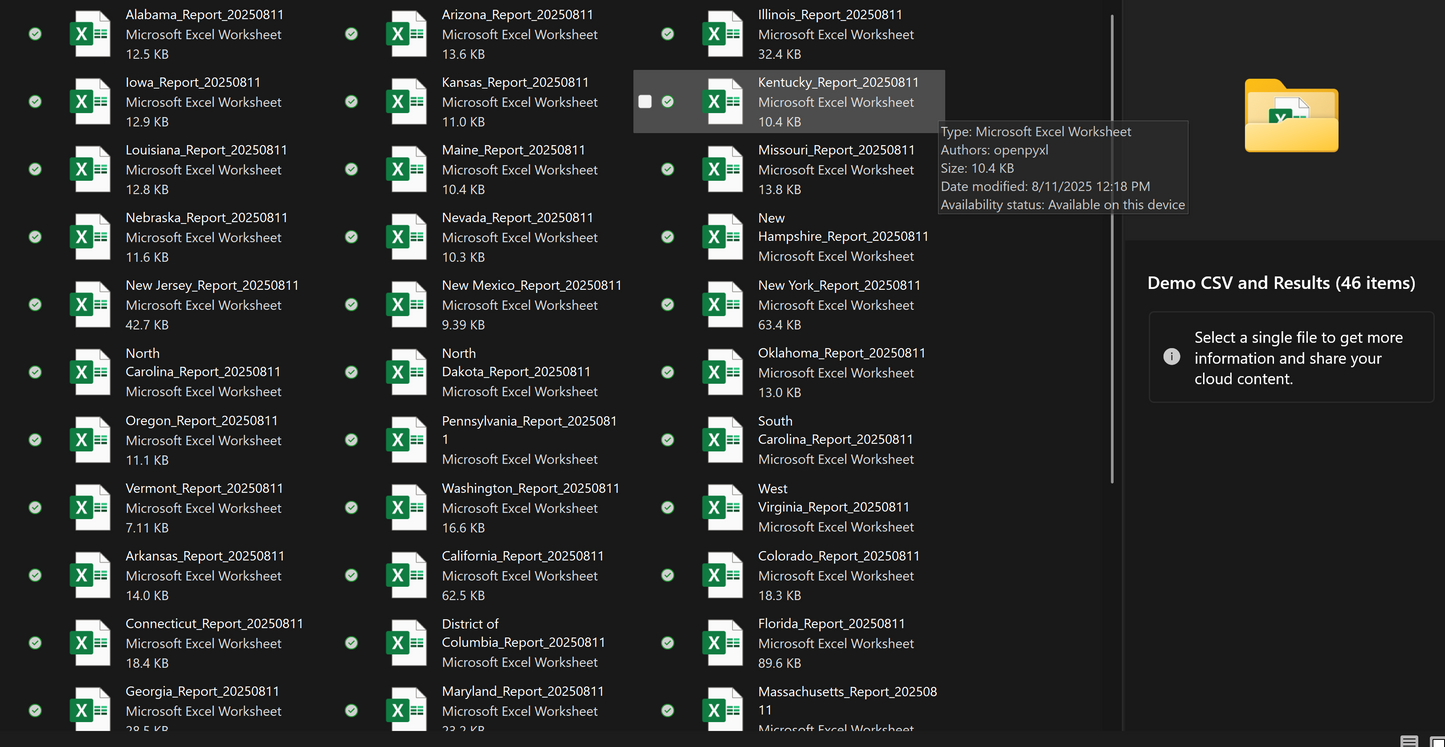
Task: Select the Arizona_Report Excel file icon
Action: point(406,34)
